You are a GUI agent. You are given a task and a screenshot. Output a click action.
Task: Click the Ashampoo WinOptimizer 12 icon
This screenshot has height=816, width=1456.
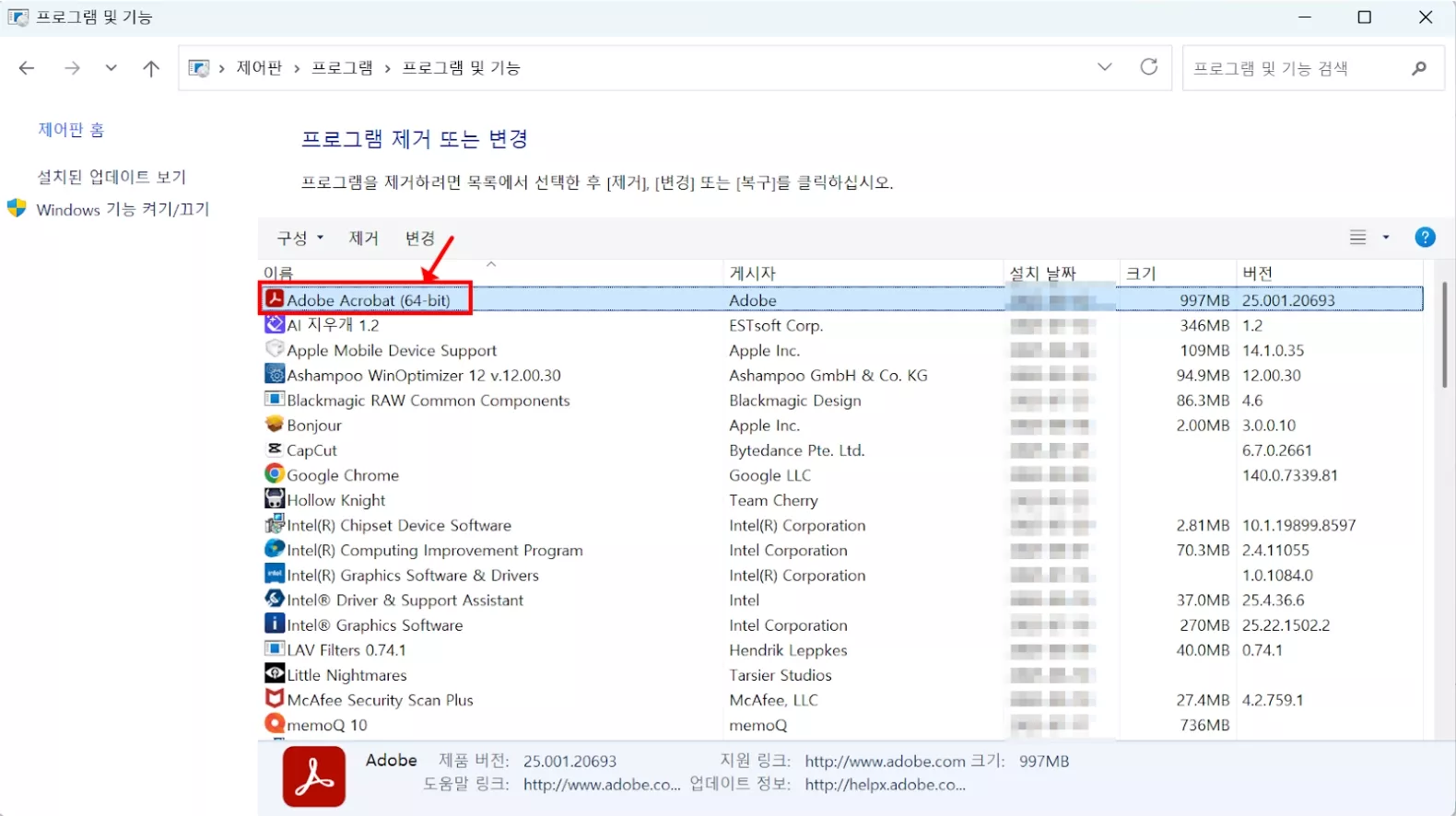274,374
